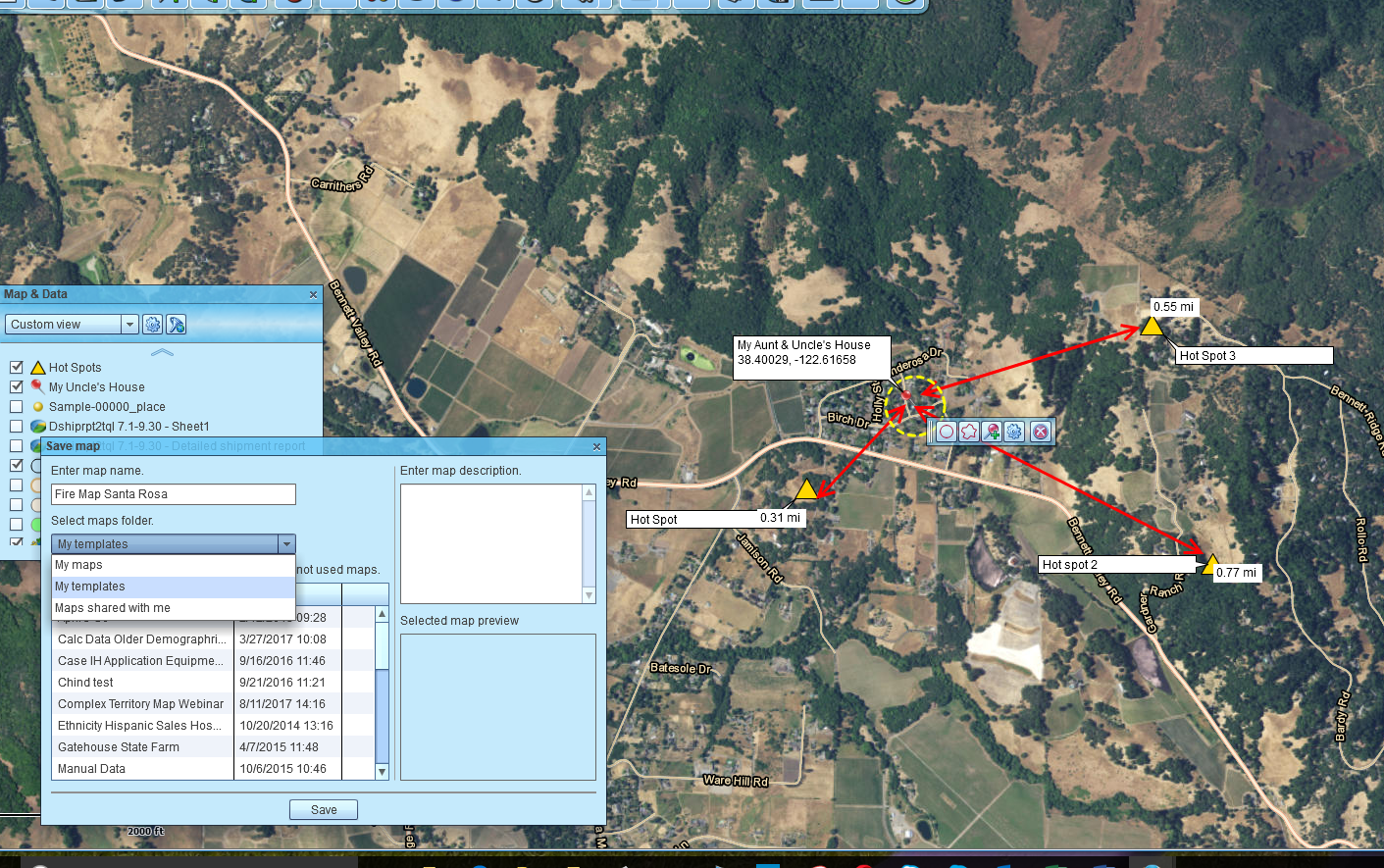Click the add pushpin tool on floating toolbar
Image resolution: width=1384 pixels, height=868 pixels.
[x=992, y=432]
